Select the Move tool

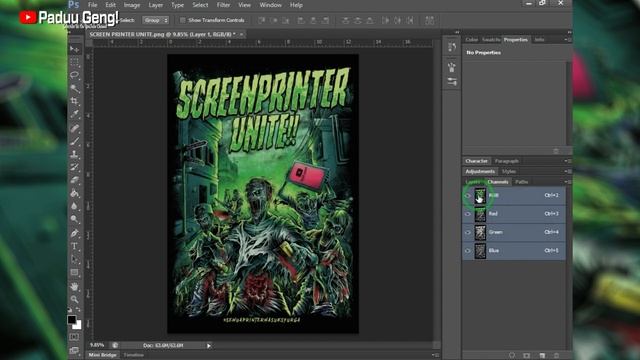[74, 49]
